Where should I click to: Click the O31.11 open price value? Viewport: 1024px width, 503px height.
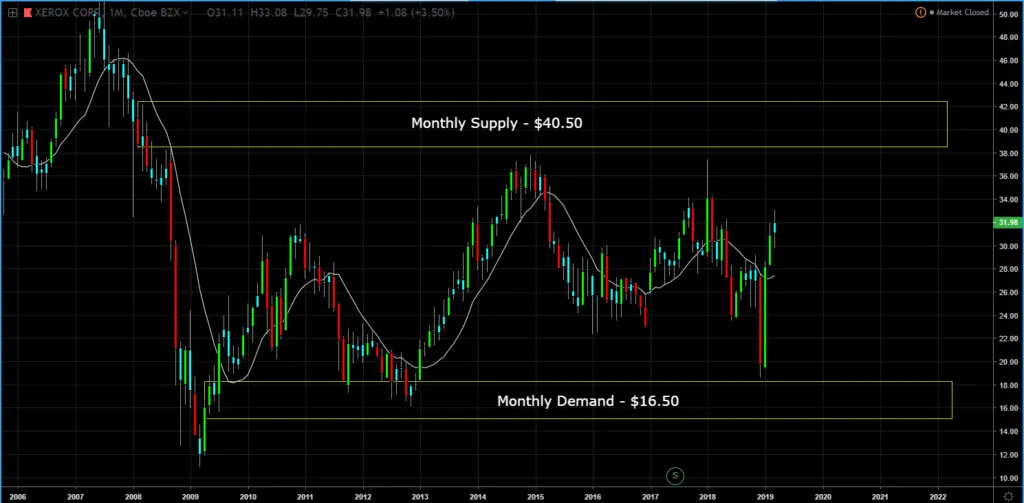point(221,13)
